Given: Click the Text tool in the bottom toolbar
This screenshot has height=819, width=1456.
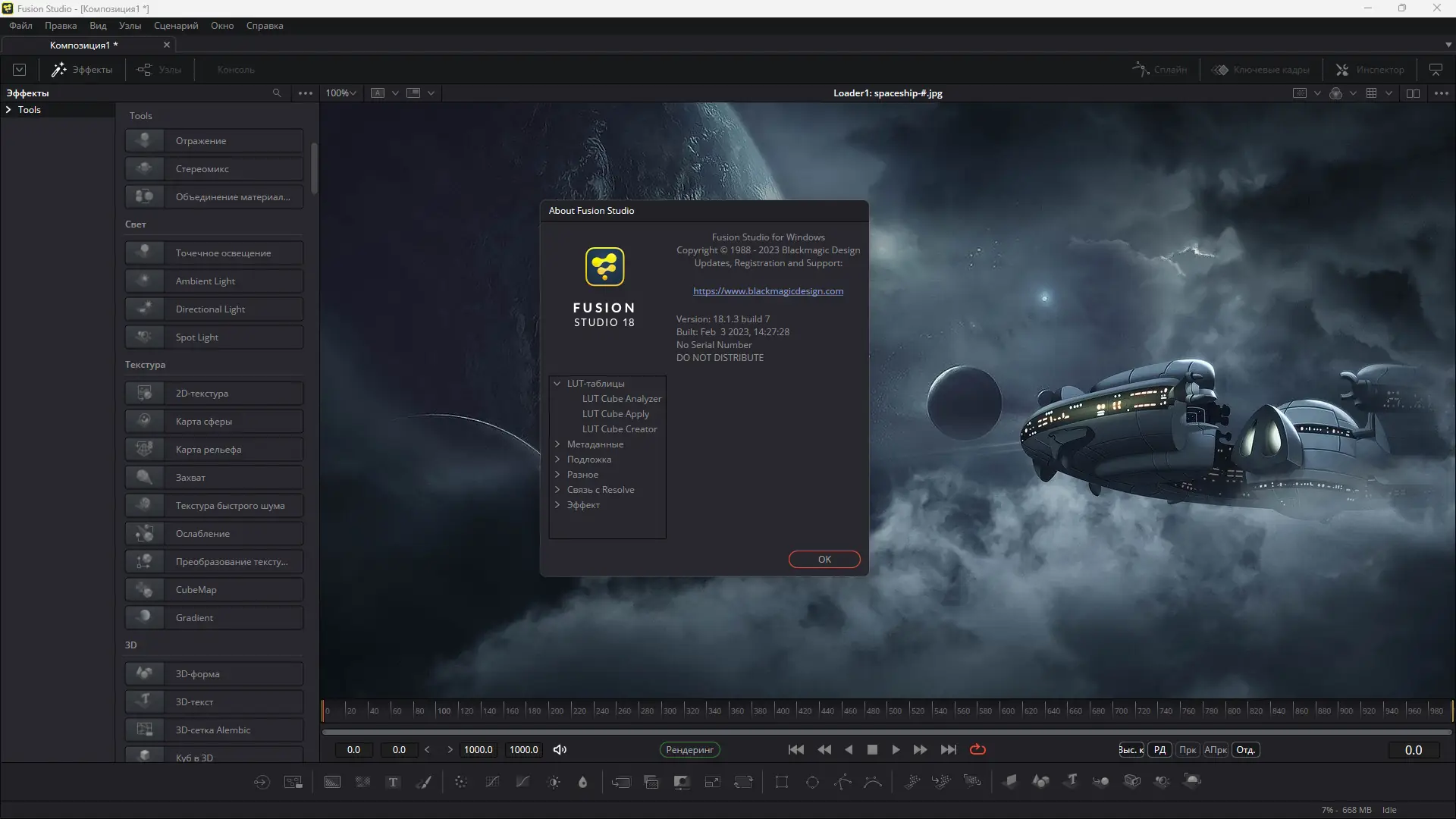Looking at the screenshot, I should click(x=393, y=782).
